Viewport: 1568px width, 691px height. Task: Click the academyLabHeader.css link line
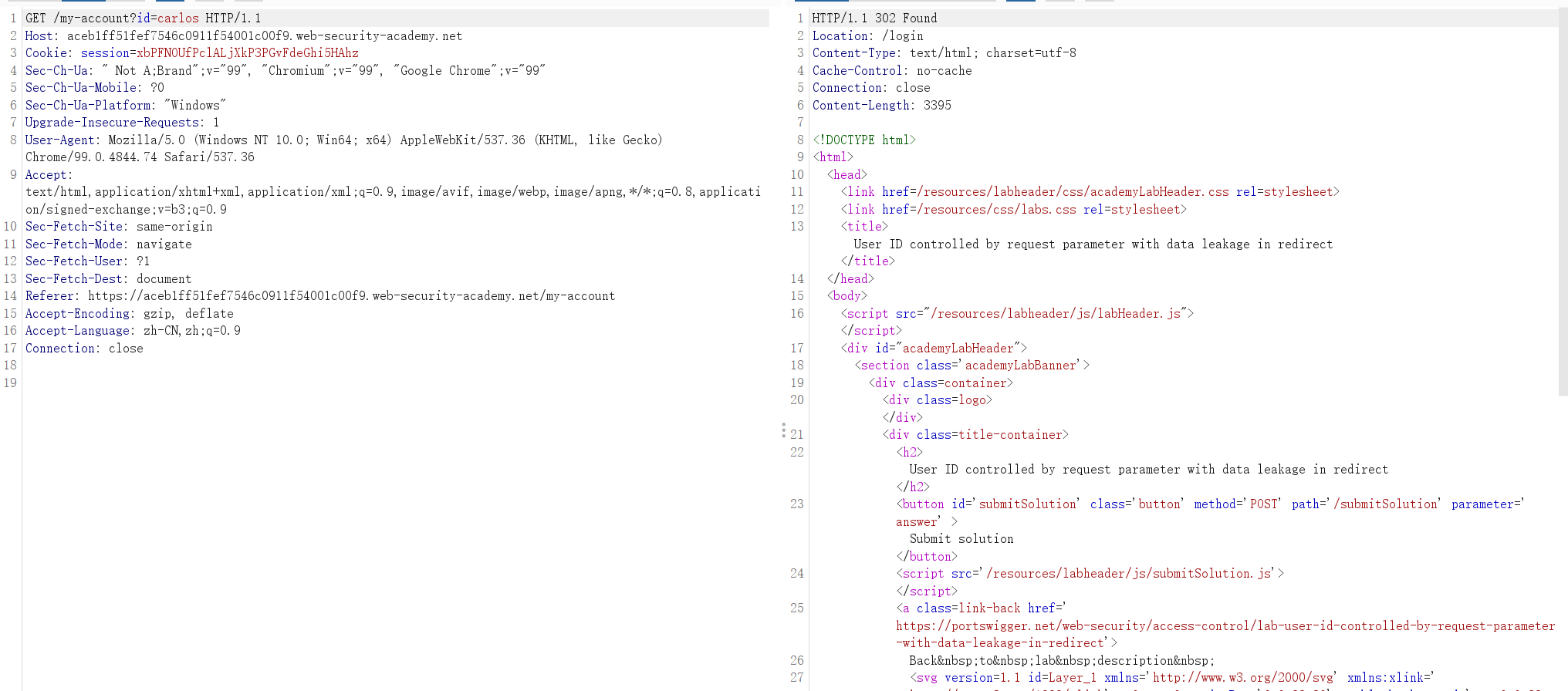pyautogui.click(x=1090, y=191)
